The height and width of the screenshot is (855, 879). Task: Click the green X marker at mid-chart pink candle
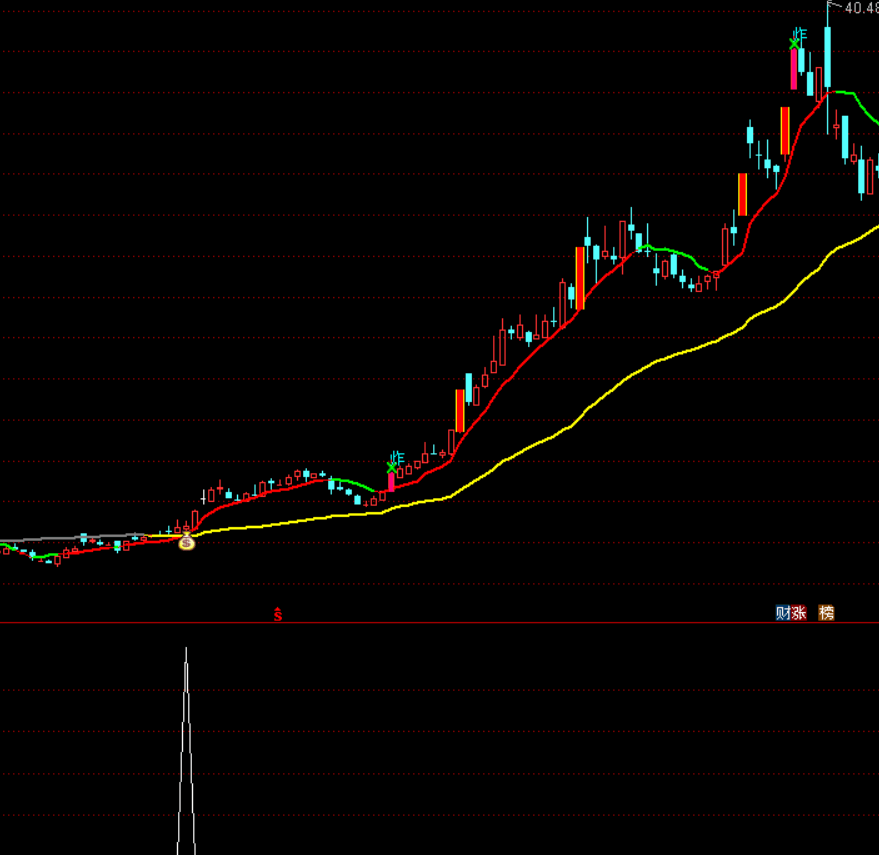tap(391, 467)
